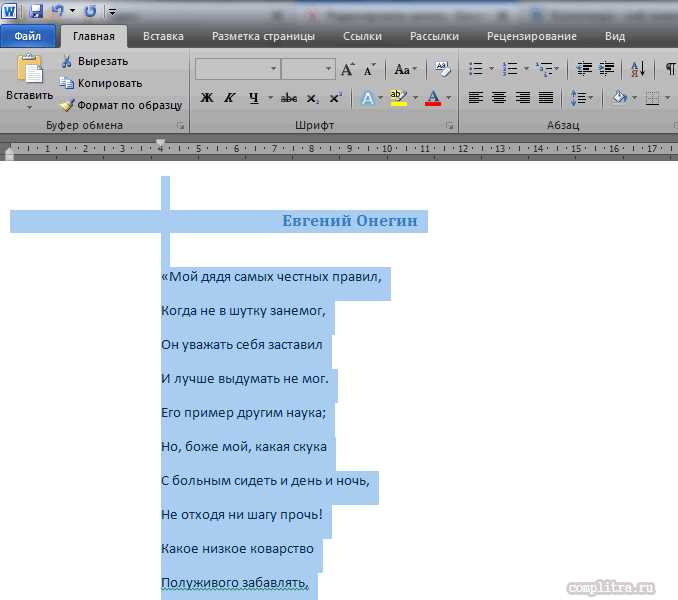Apply bulleted list

[477, 69]
